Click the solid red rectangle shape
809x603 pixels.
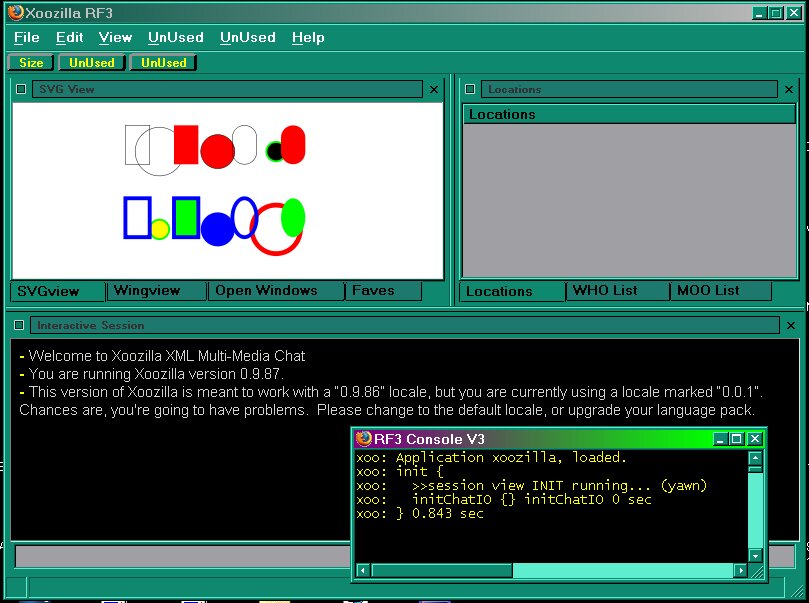coord(186,144)
